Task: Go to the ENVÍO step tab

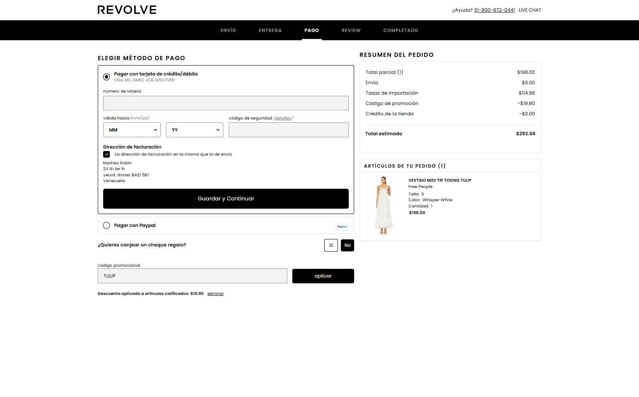Action: coord(228,30)
